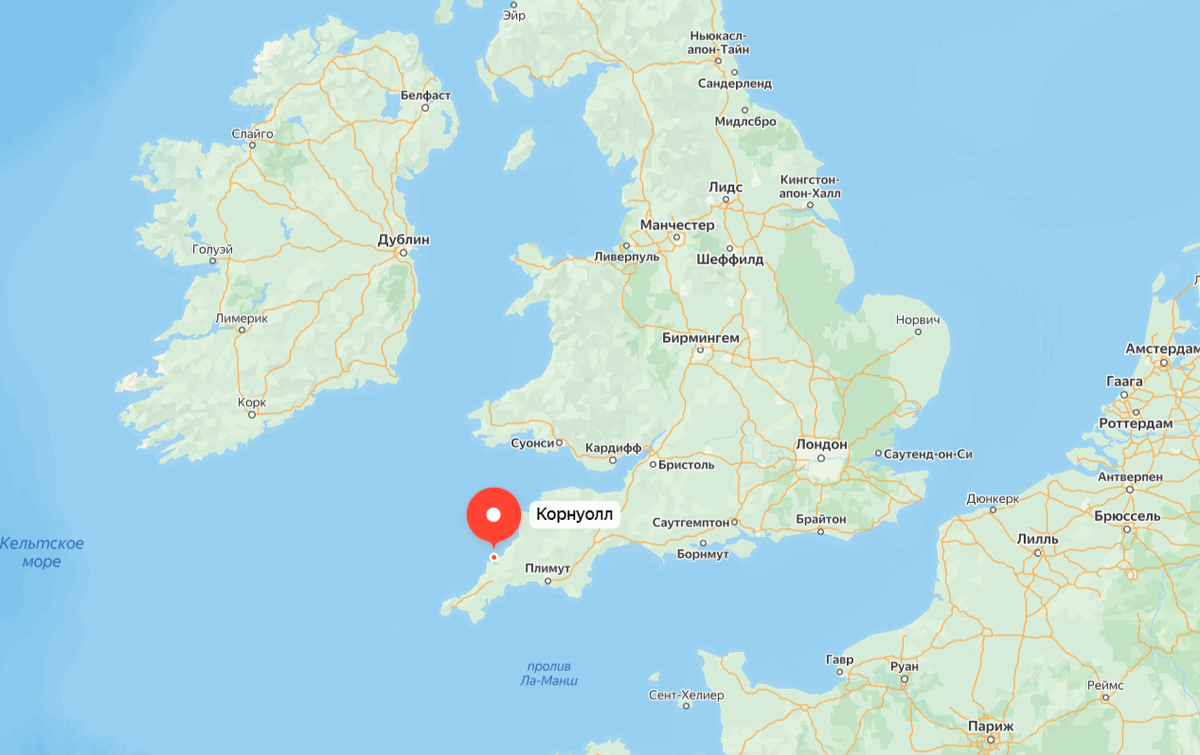The image size is (1200, 755).
Task: Click the Бирмингем city label
Action: 701,338
